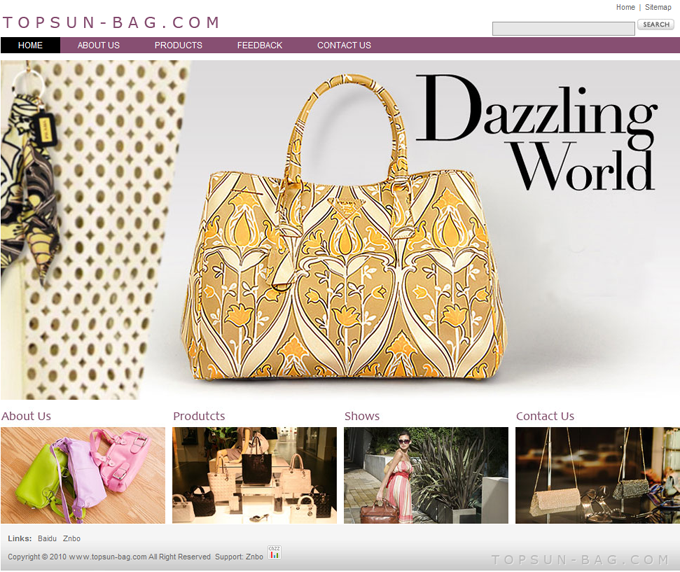The image size is (680, 572).
Task: Click the Znbo link beside Baidu
Action: (72, 539)
